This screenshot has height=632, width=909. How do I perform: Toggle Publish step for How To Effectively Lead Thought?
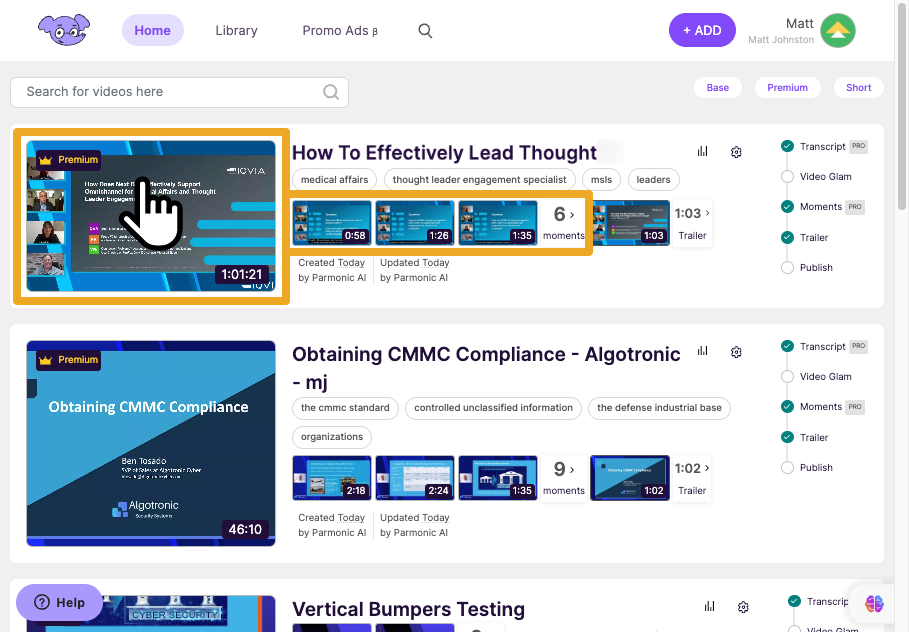point(787,268)
